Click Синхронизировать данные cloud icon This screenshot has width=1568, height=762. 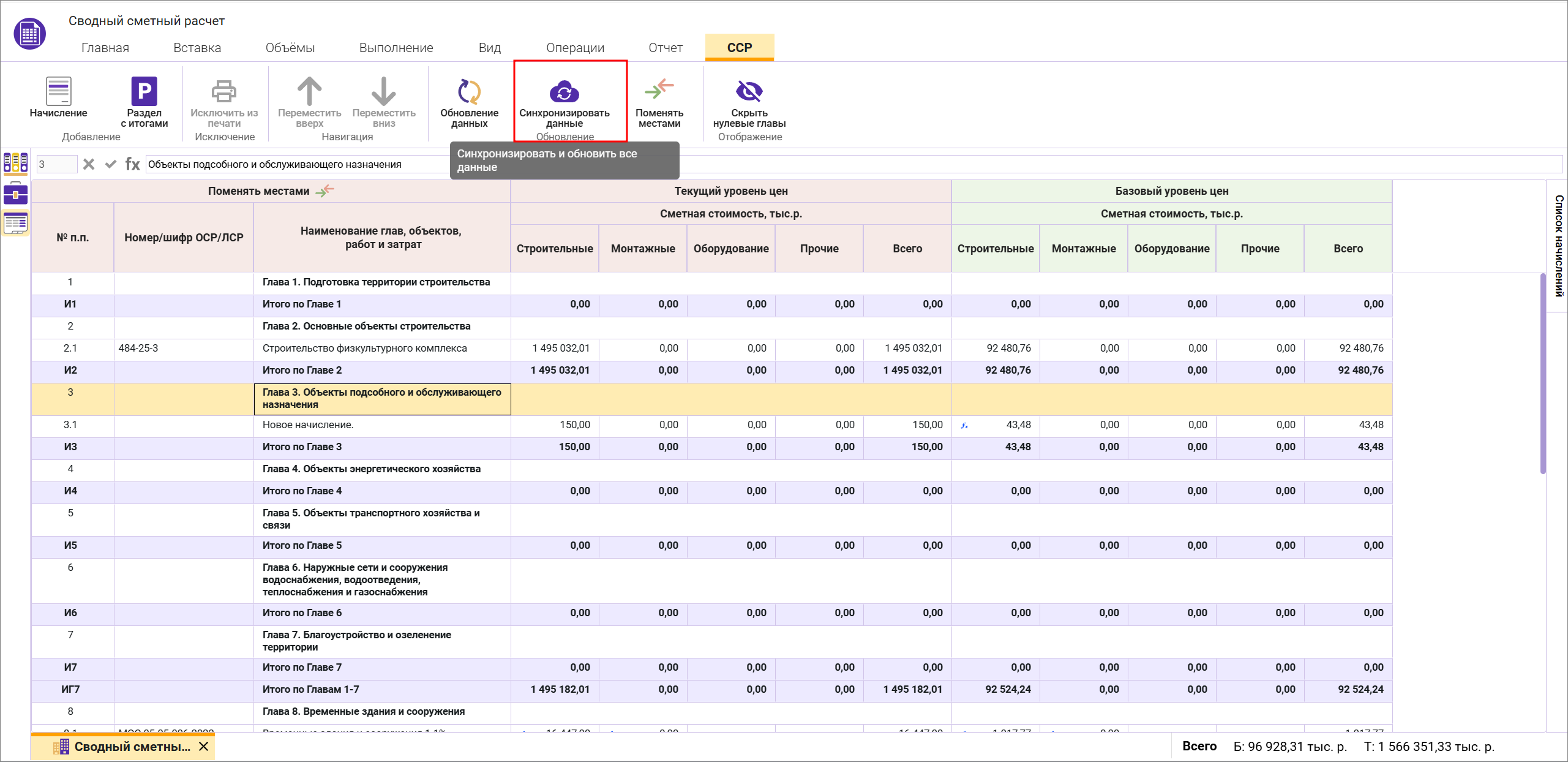pyautogui.click(x=564, y=92)
